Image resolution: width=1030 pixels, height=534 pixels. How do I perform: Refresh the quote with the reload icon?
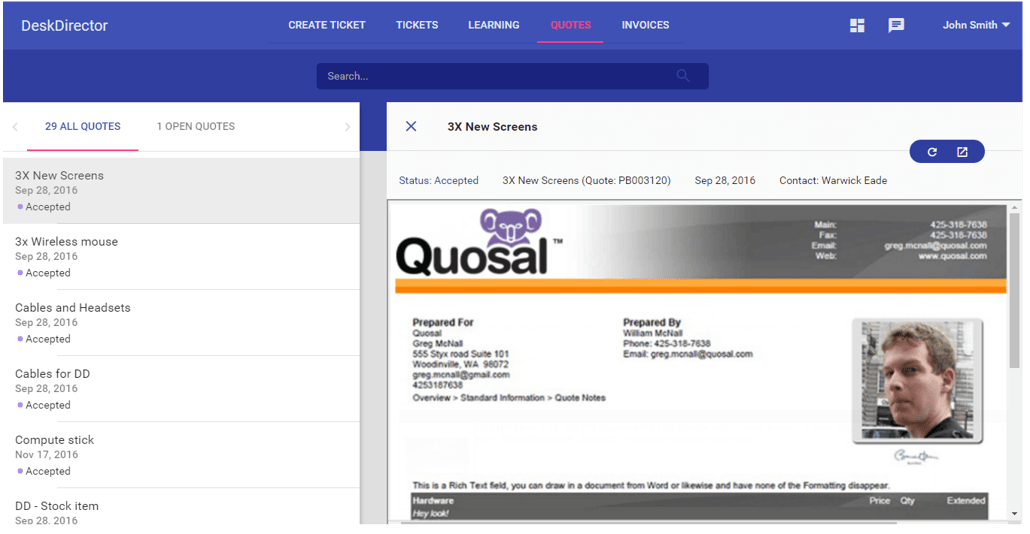(931, 152)
